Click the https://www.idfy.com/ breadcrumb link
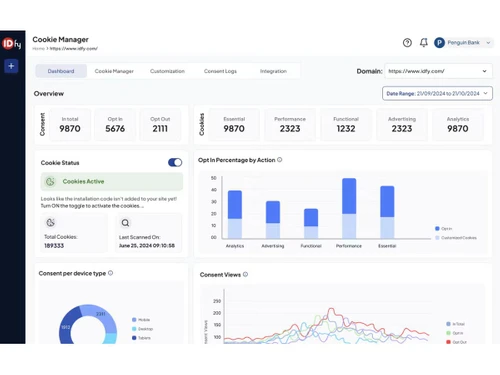Screen dimensions: 500x375 [x=74, y=49]
